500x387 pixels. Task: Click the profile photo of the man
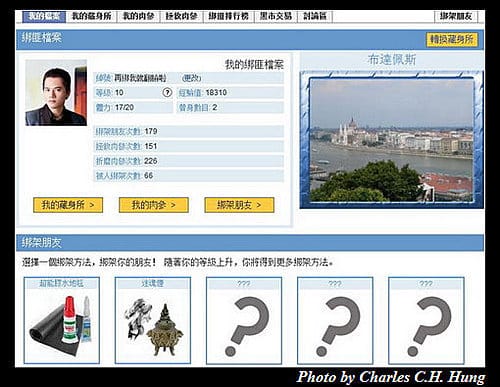point(56,93)
